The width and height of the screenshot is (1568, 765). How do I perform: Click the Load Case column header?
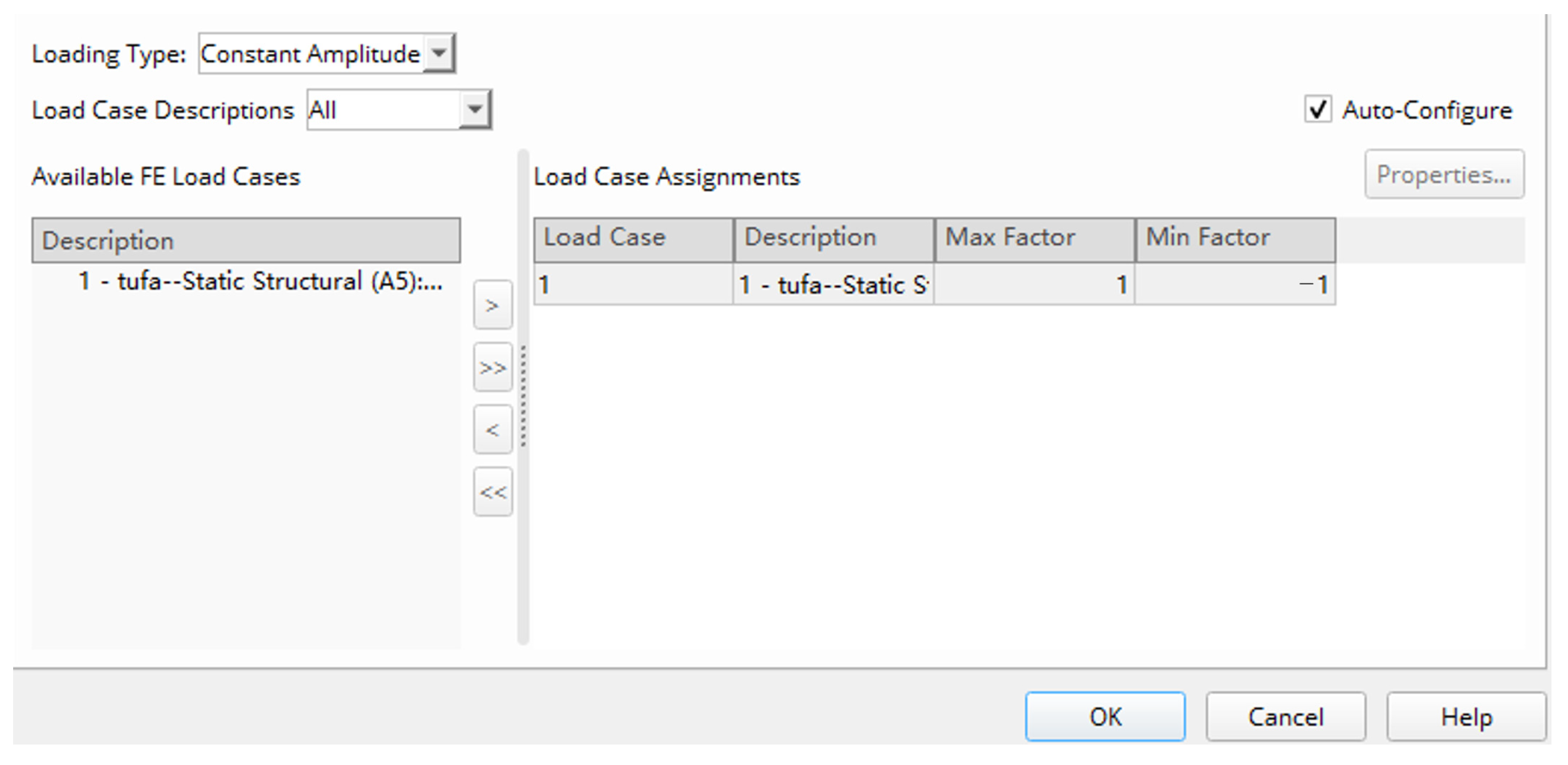(x=633, y=238)
